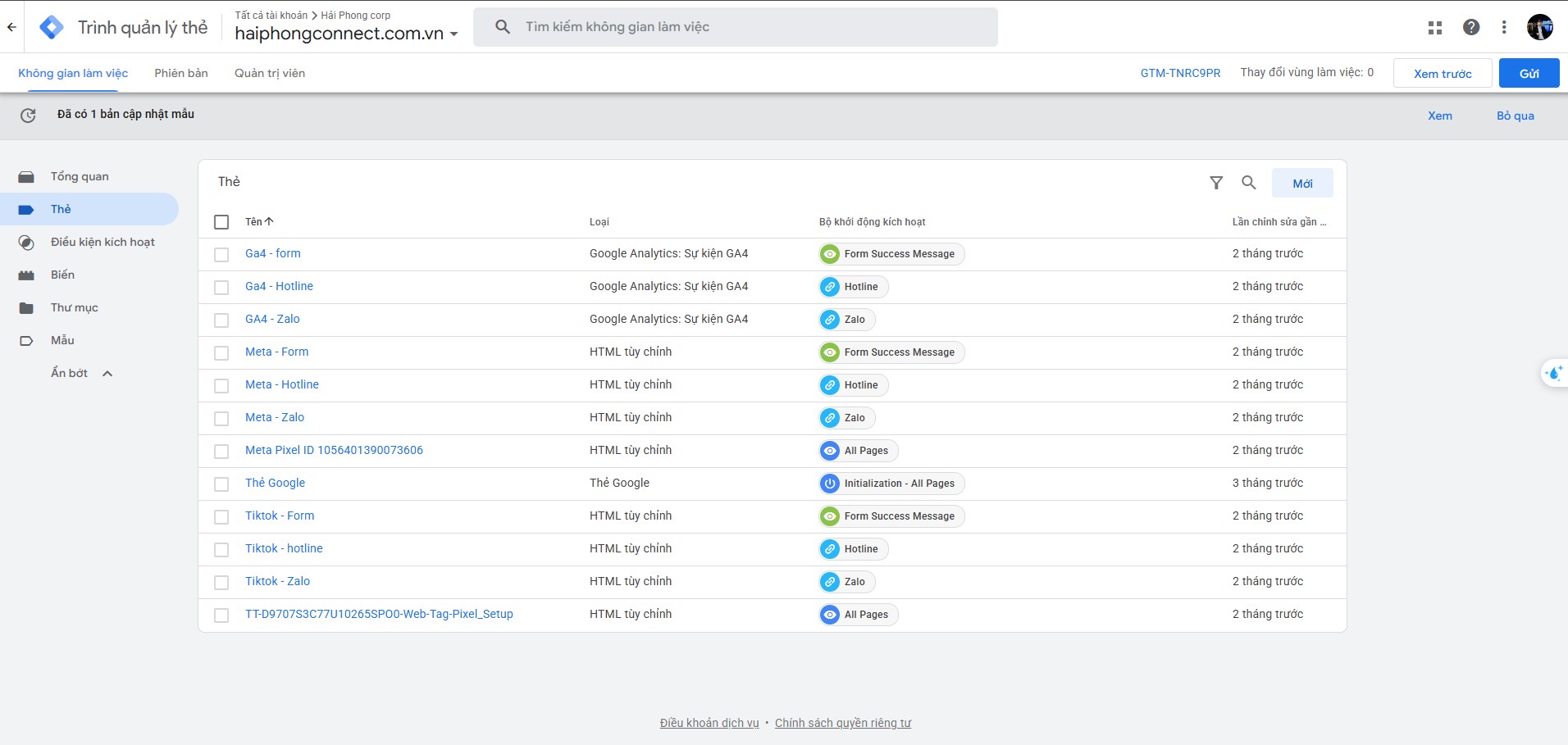Viewport: 1568px width, 745px height.
Task: Open the haiphongconnect.com.vn container dropdown
Action: click(x=346, y=34)
